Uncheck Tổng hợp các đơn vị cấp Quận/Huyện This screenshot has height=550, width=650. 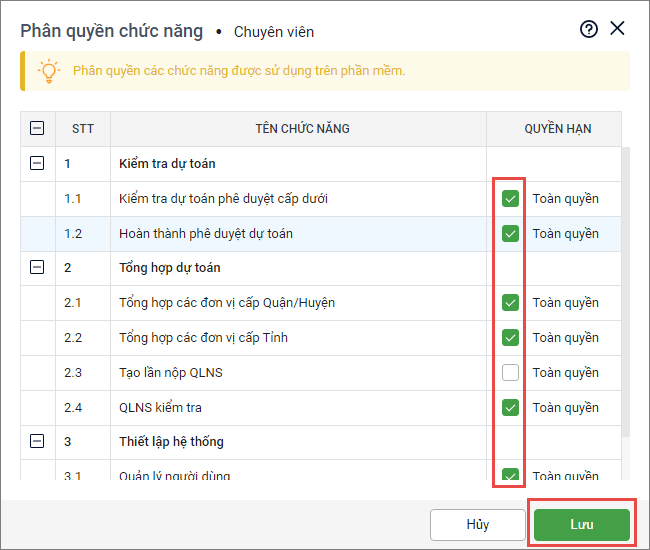(510, 302)
